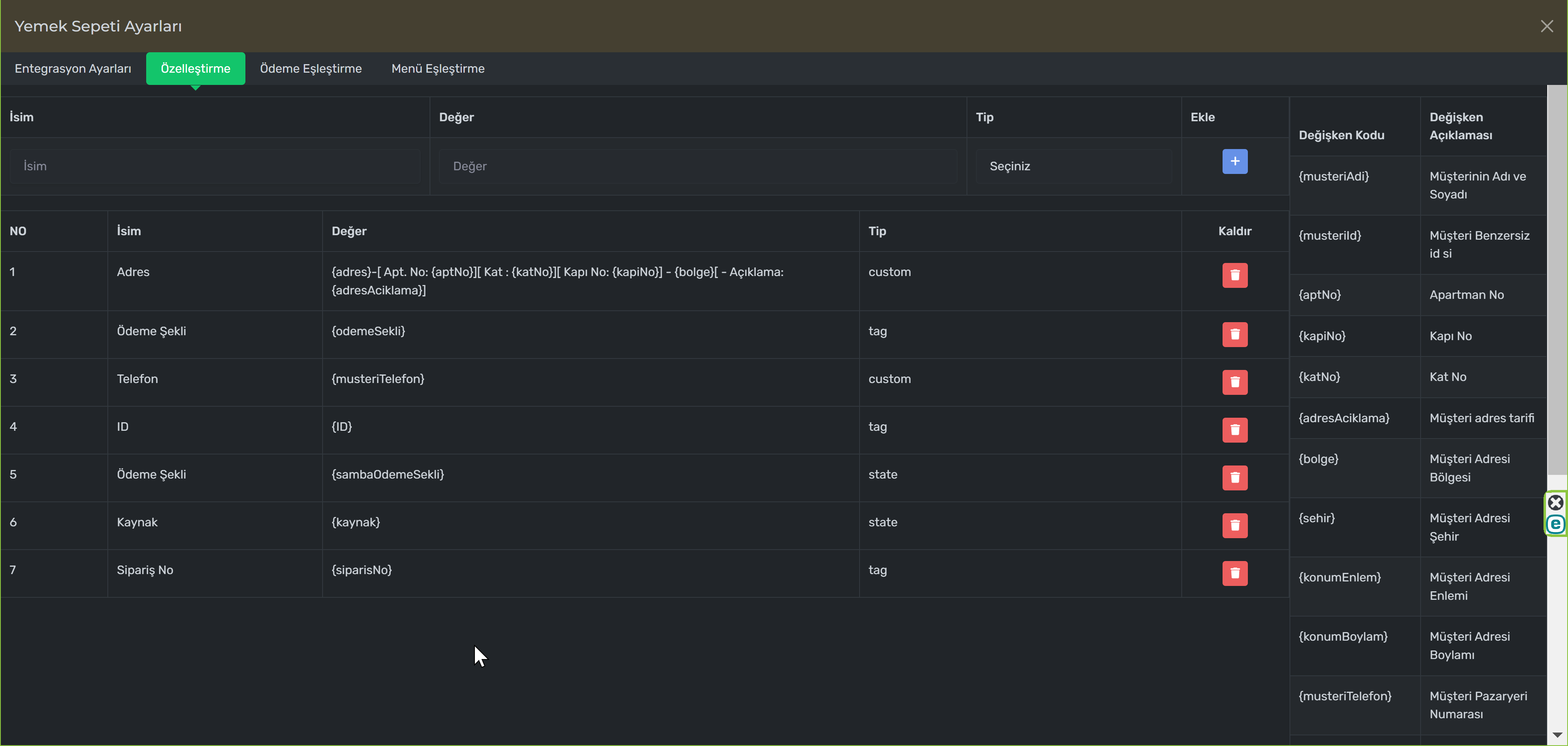Click the Adres template value text
Viewport: 1568px width, 746px height.
tap(557, 281)
